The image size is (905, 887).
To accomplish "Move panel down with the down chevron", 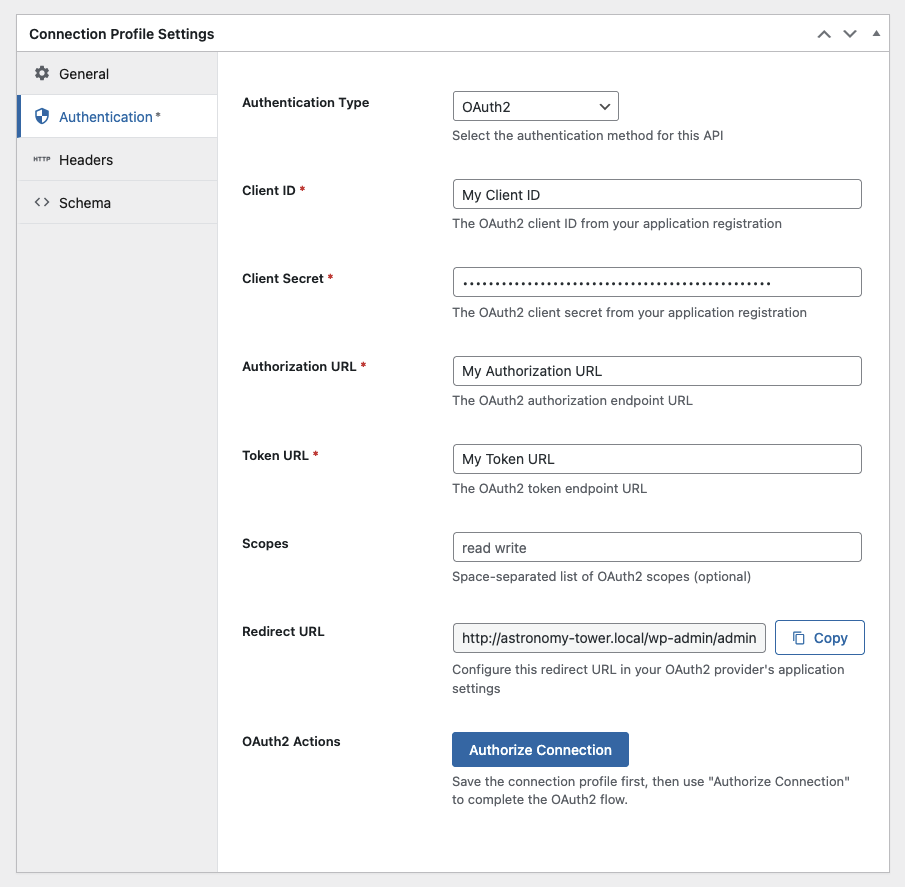I will [850, 34].
